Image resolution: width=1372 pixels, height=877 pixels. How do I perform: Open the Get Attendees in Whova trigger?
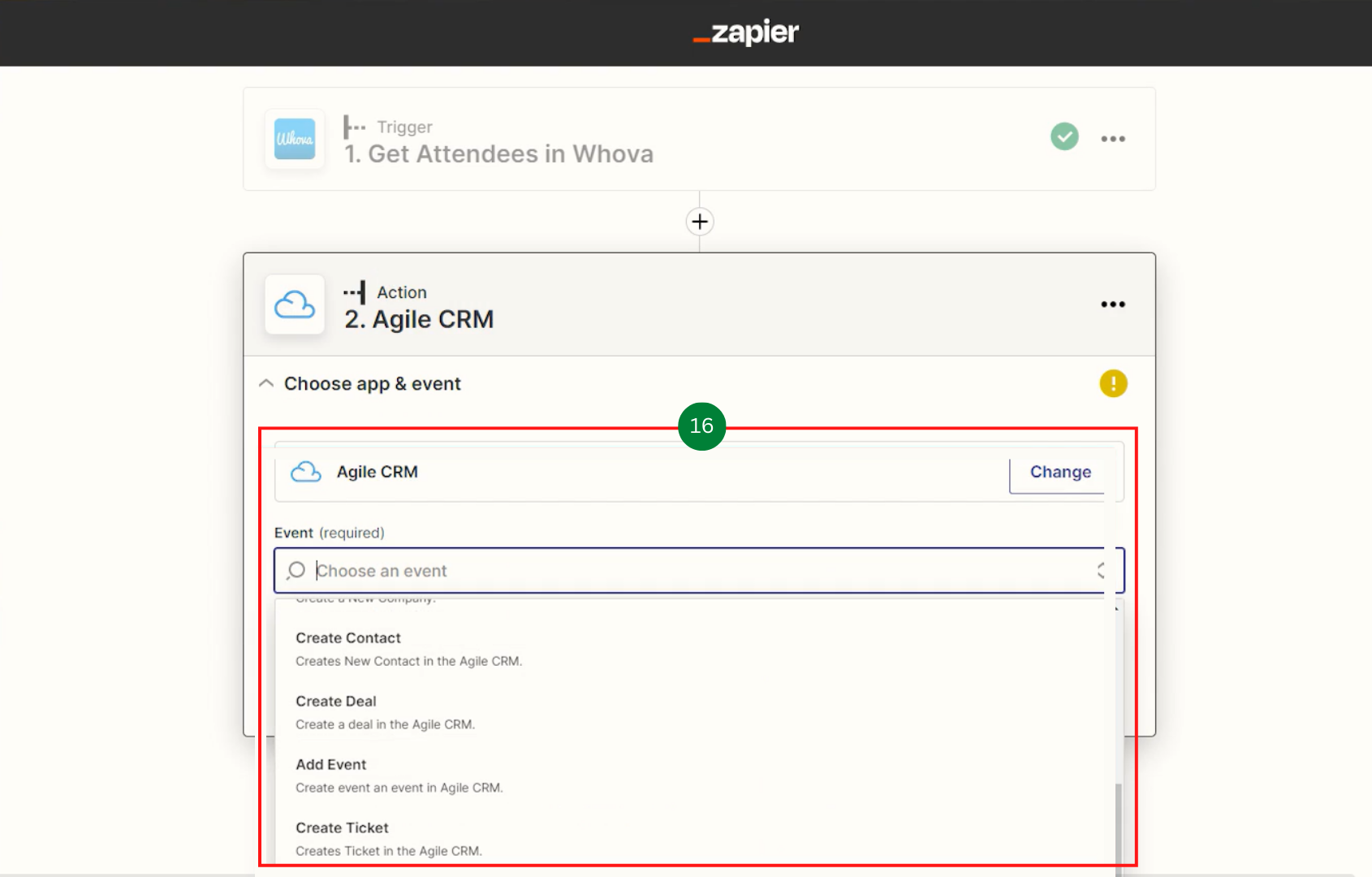tap(699, 139)
